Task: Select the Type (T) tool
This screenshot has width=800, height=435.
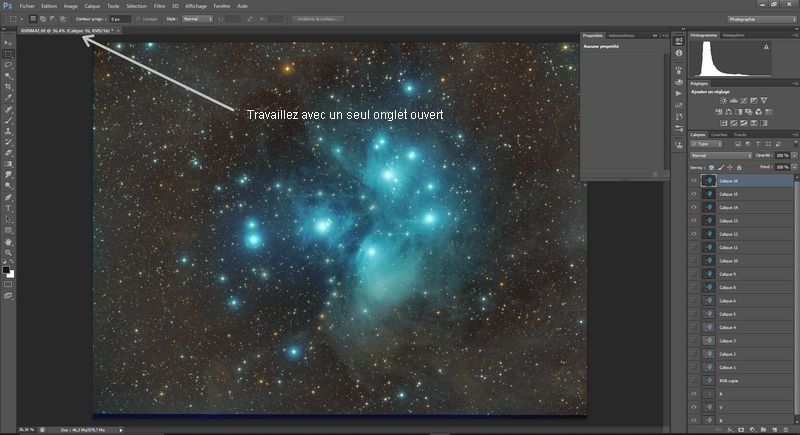Action: point(8,208)
